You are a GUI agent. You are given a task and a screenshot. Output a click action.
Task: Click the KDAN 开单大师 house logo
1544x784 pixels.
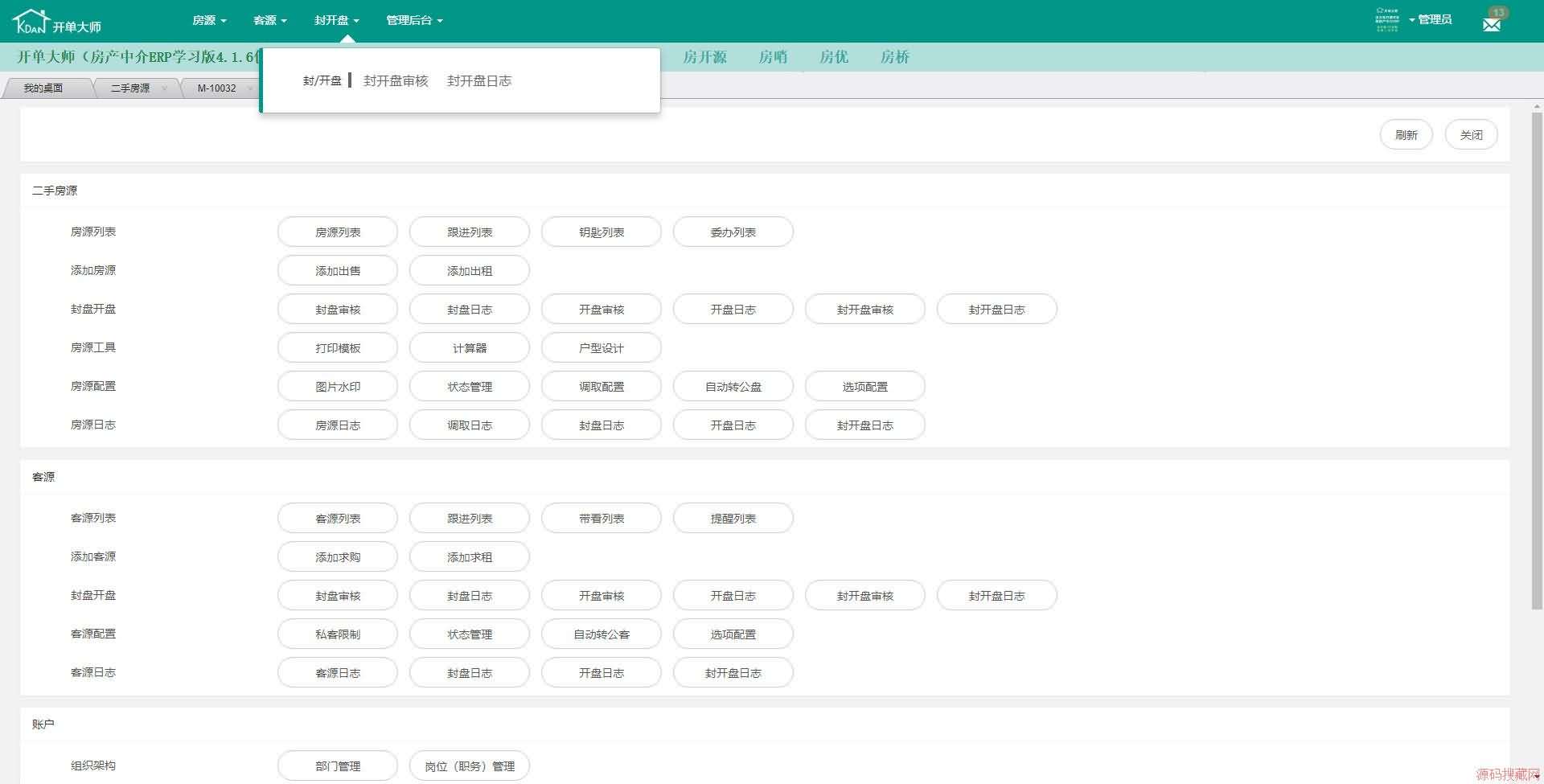click(56, 22)
